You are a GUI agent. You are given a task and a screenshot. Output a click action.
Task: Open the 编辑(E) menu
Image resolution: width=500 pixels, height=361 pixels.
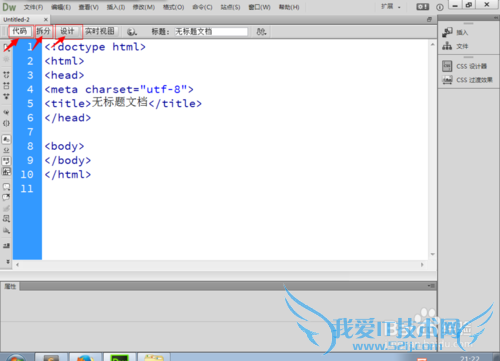point(61,7)
